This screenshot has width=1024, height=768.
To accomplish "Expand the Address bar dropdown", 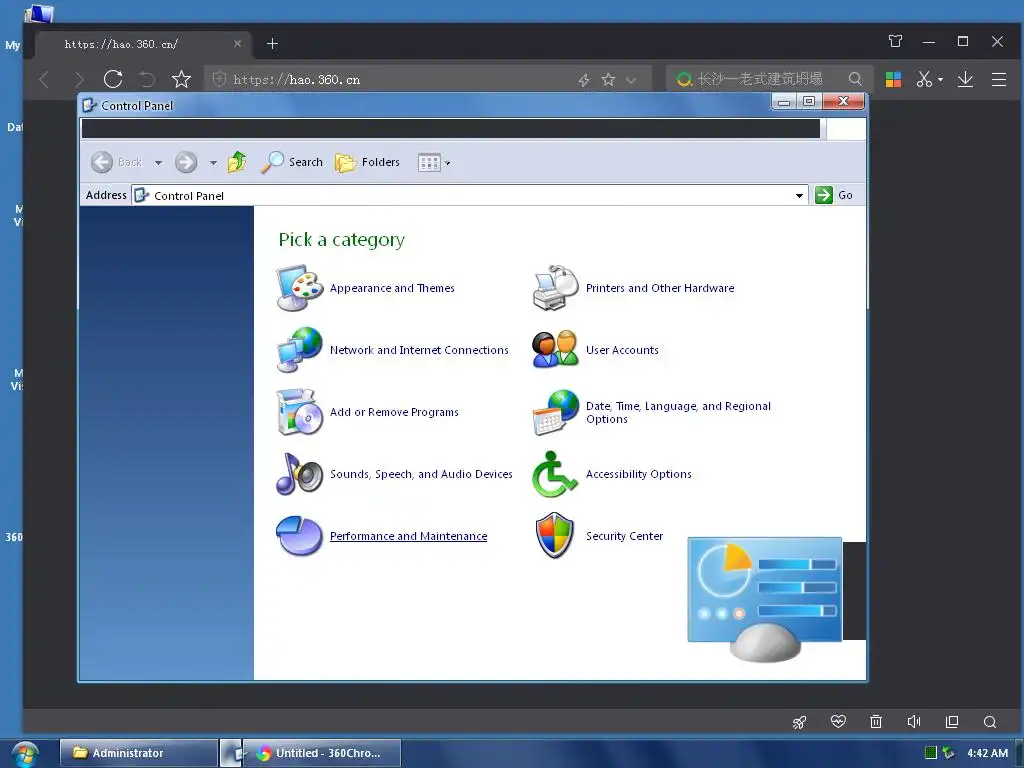I will (799, 195).
